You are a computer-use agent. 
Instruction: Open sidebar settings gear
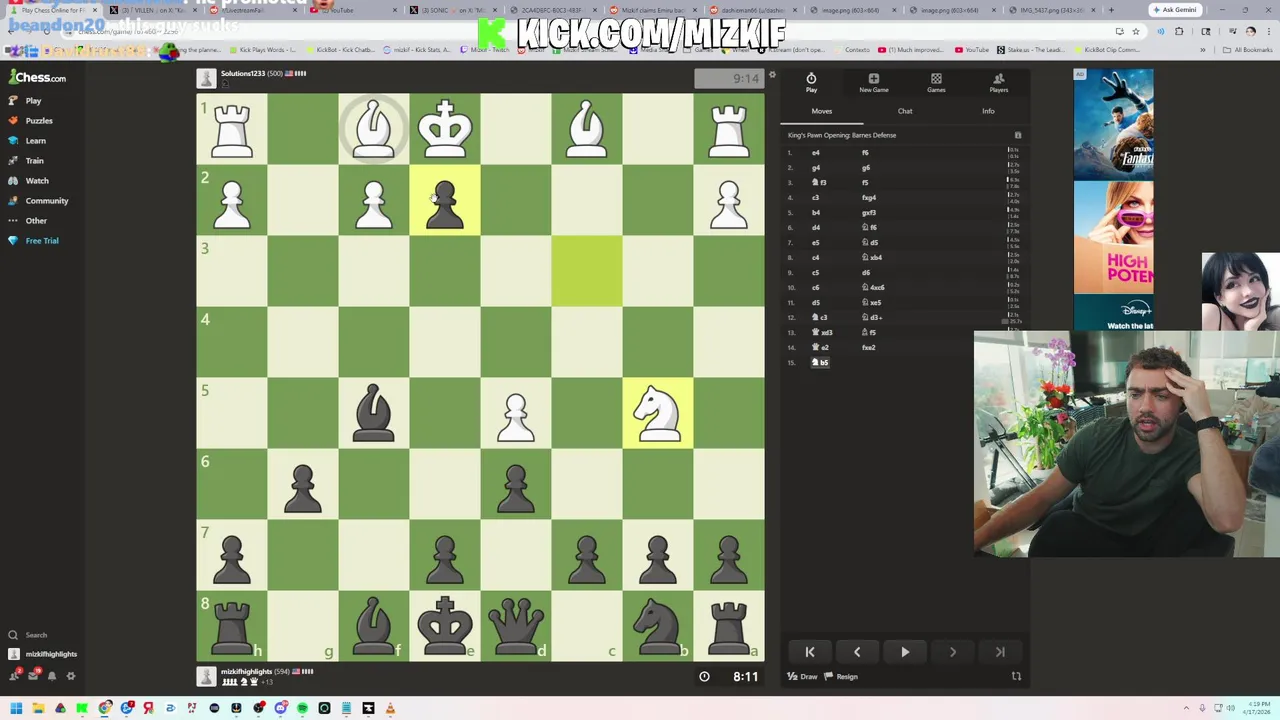[70, 676]
